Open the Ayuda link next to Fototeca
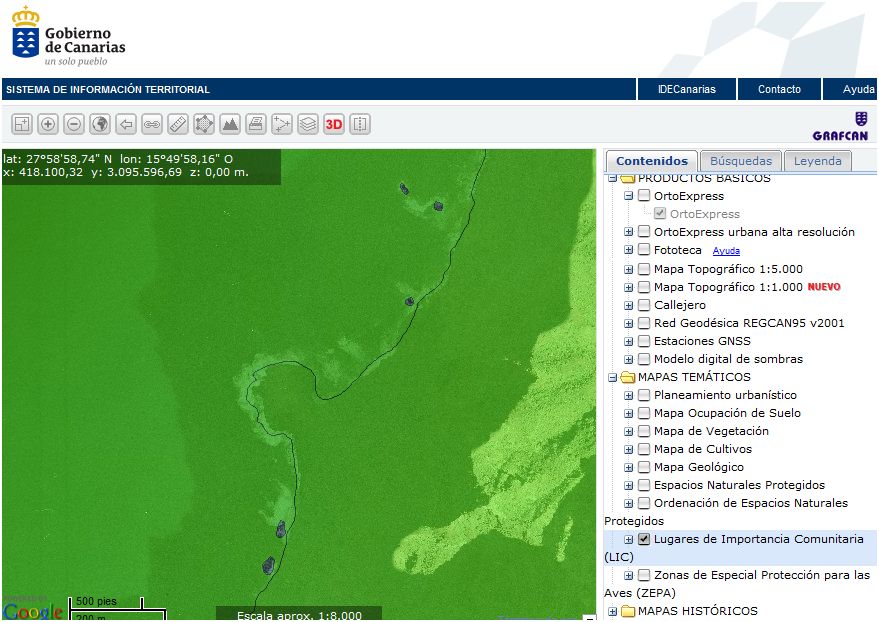Image resolution: width=879 pixels, height=622 pixels. coord(726,251)
